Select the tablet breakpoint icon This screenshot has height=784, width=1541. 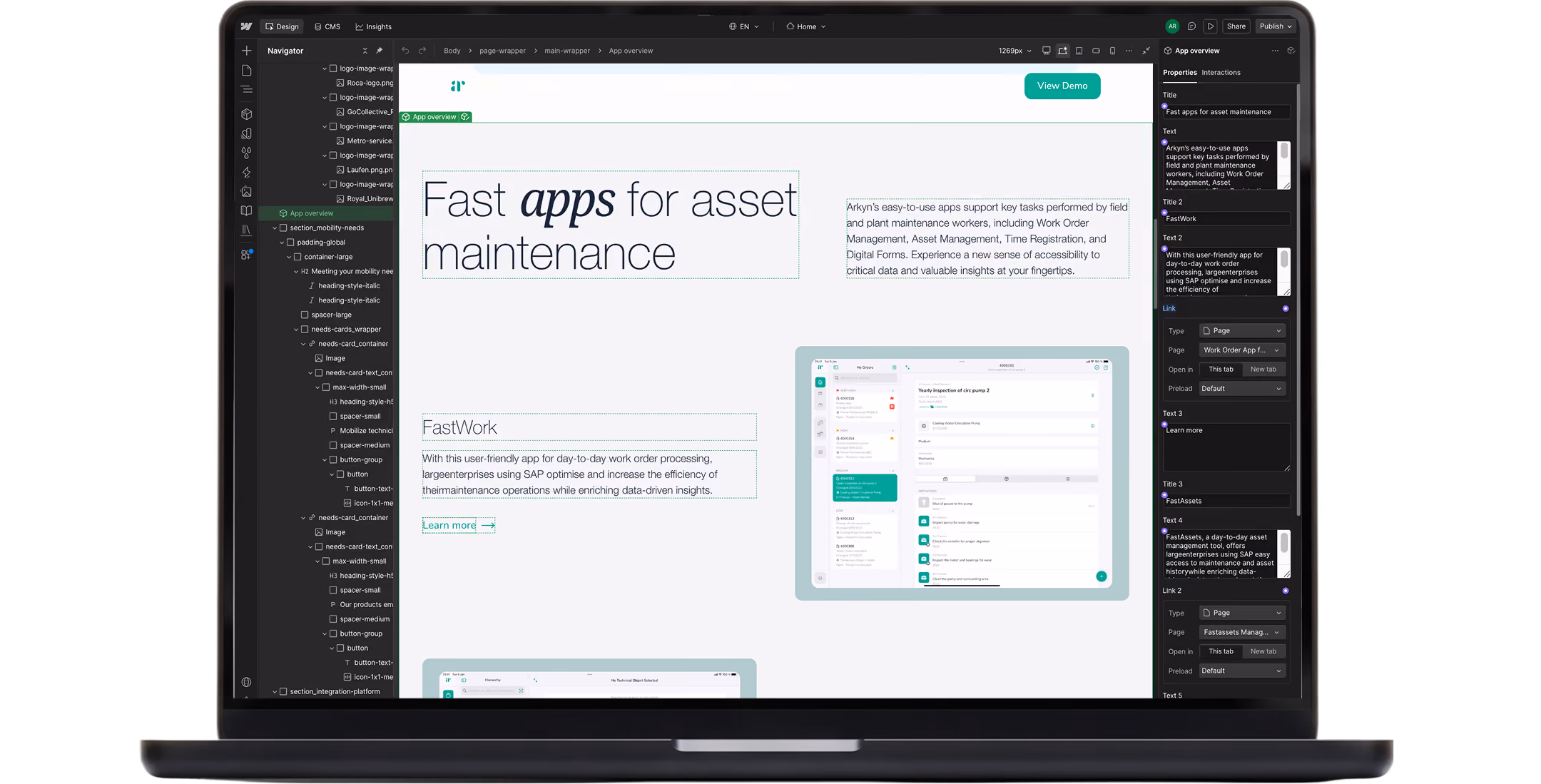(1079, 51)
